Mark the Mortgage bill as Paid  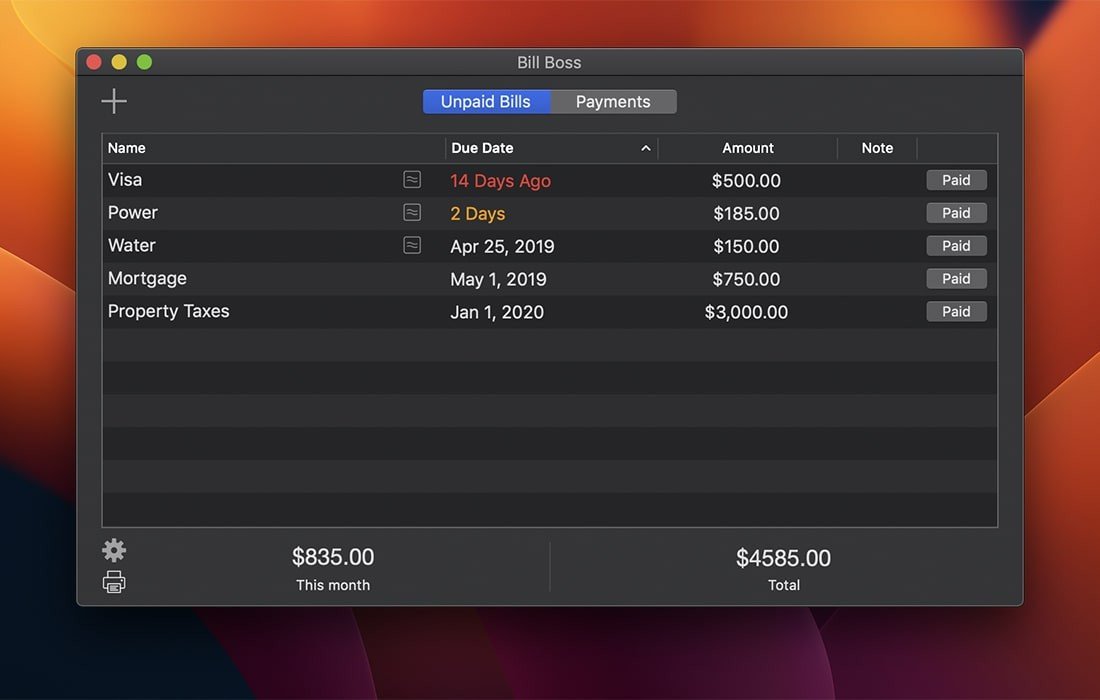click(956, 279)
